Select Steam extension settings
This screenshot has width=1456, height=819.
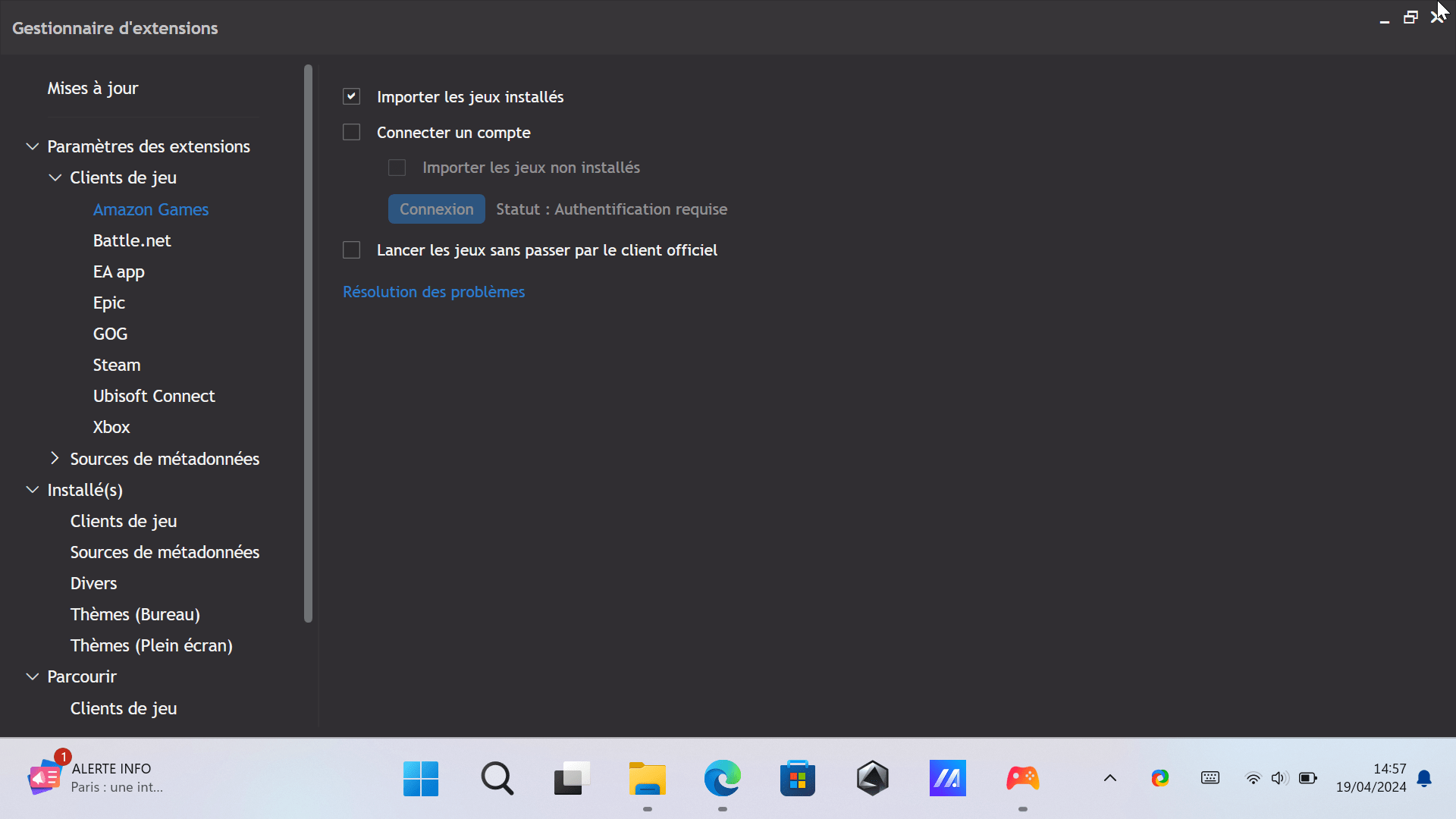[116, 365]
